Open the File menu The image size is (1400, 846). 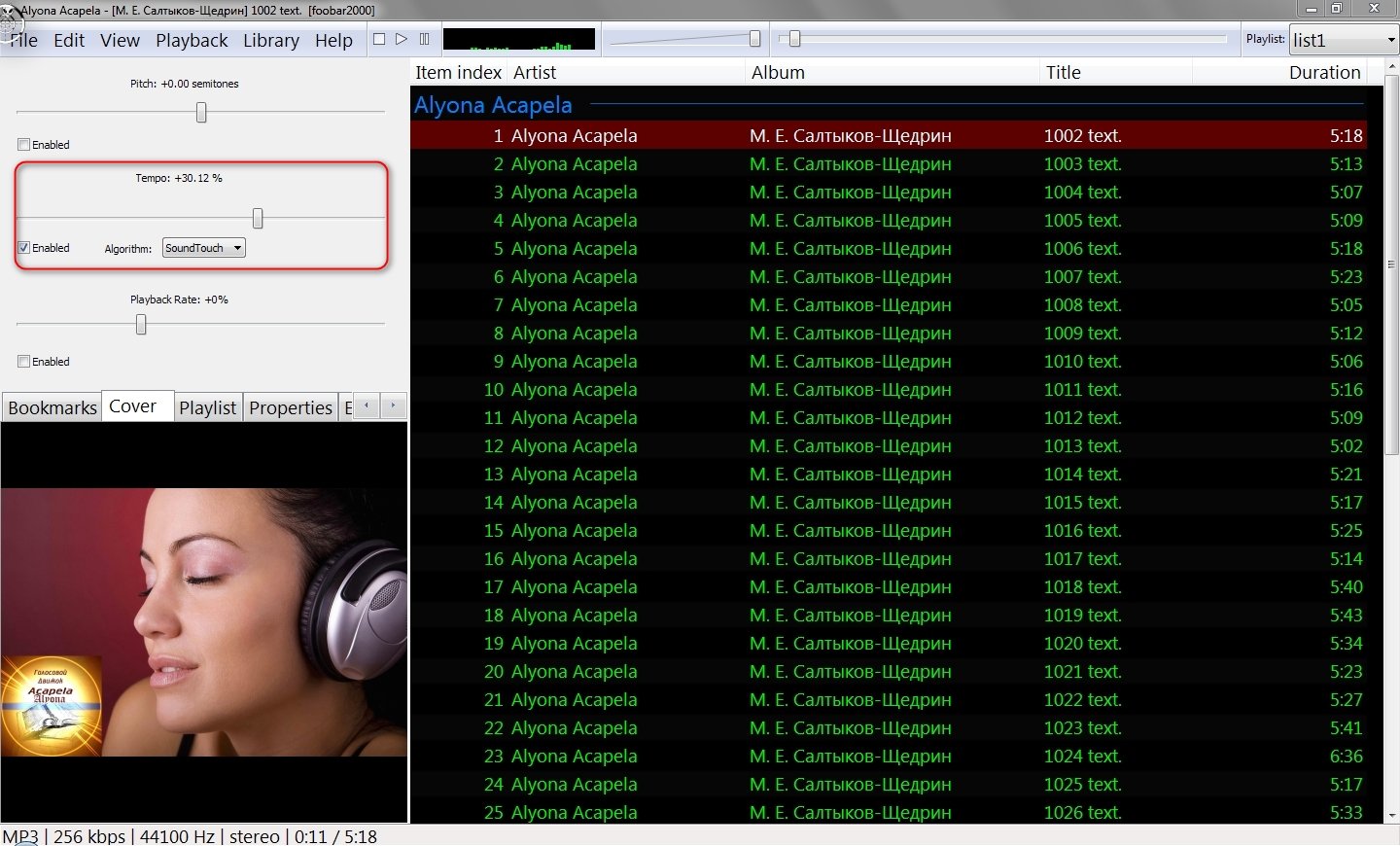(x=23, y=40)
